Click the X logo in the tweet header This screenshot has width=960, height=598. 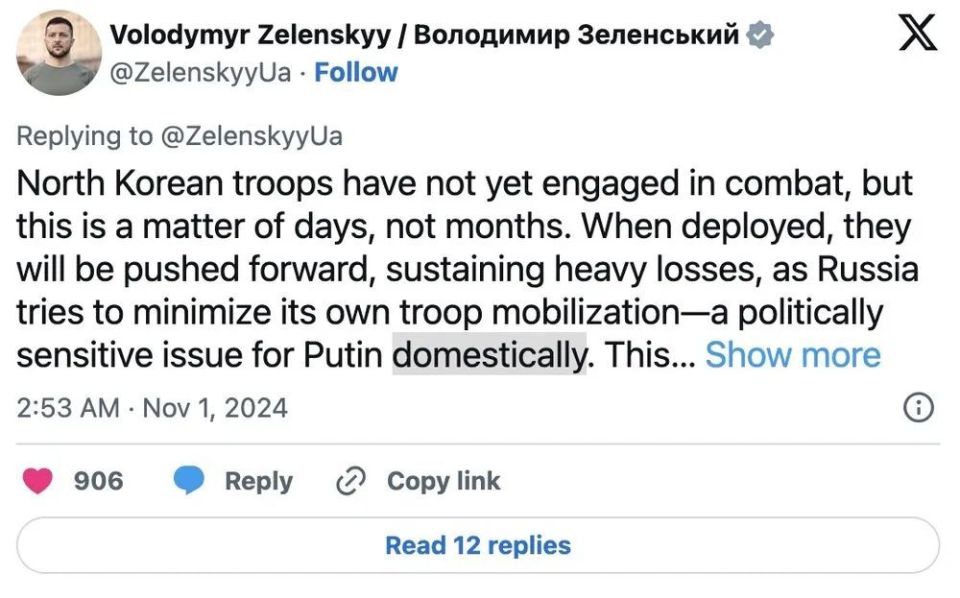917,32
